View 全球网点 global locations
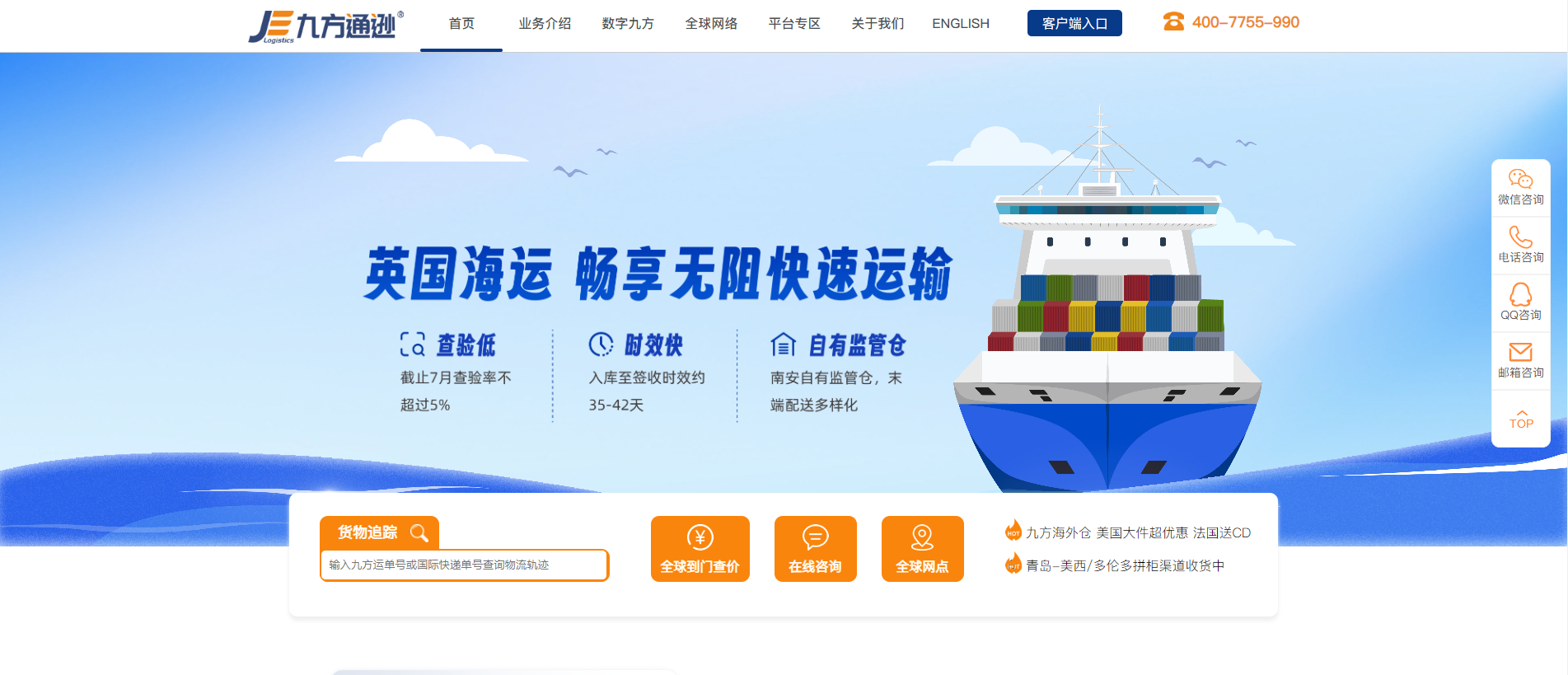This screenshot has width=1568, height=675. point(922,549)
